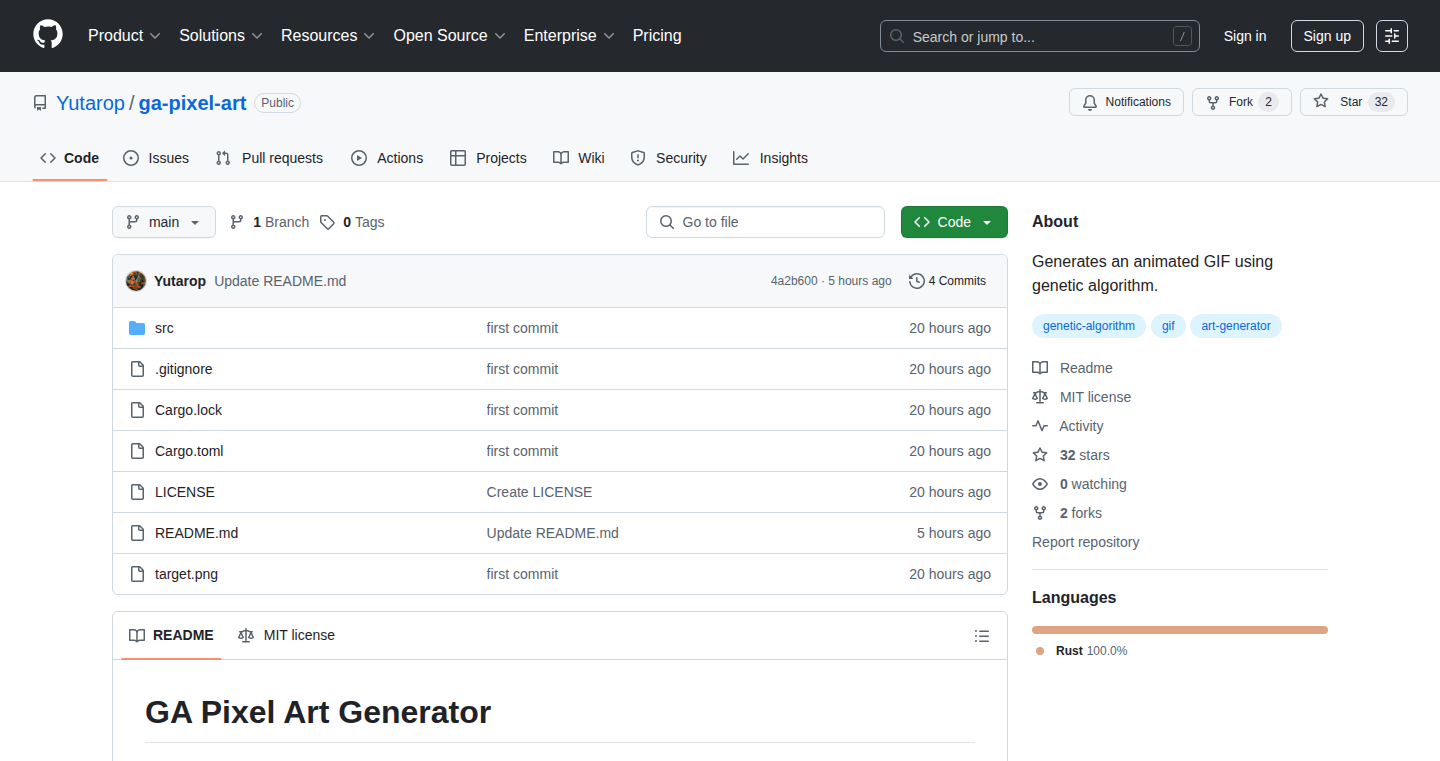Open the Update README.md commit message in header

pos(280,281)
